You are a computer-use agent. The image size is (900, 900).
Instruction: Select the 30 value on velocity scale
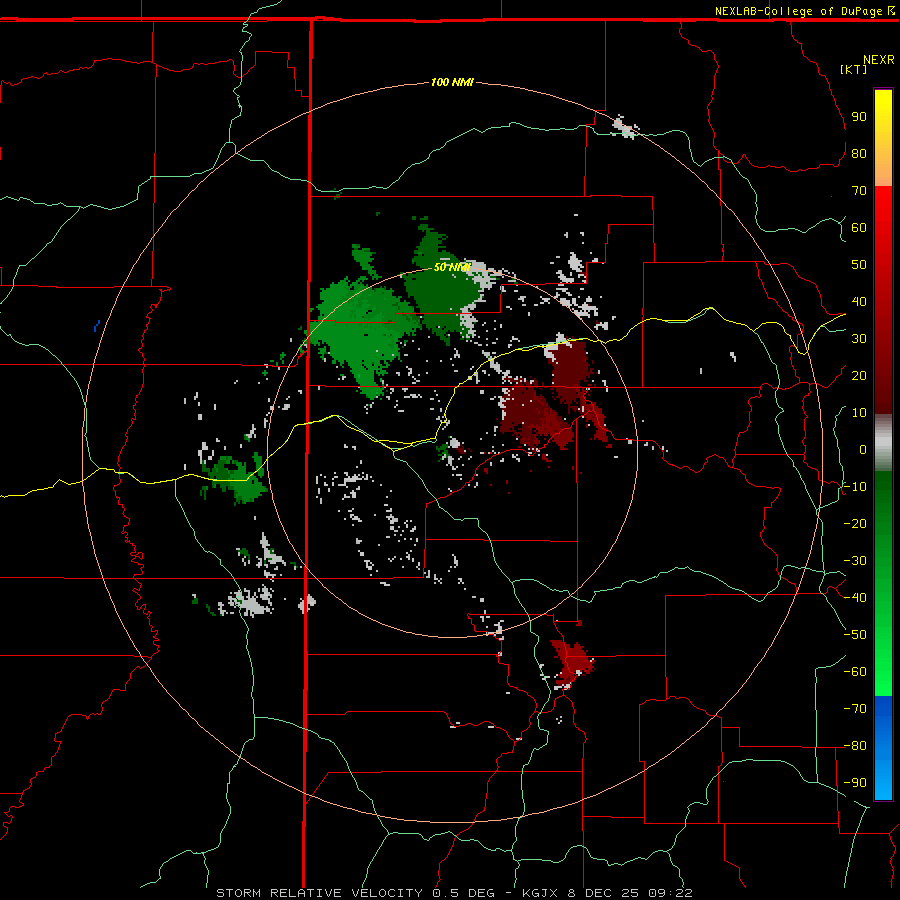coord(859,339)
